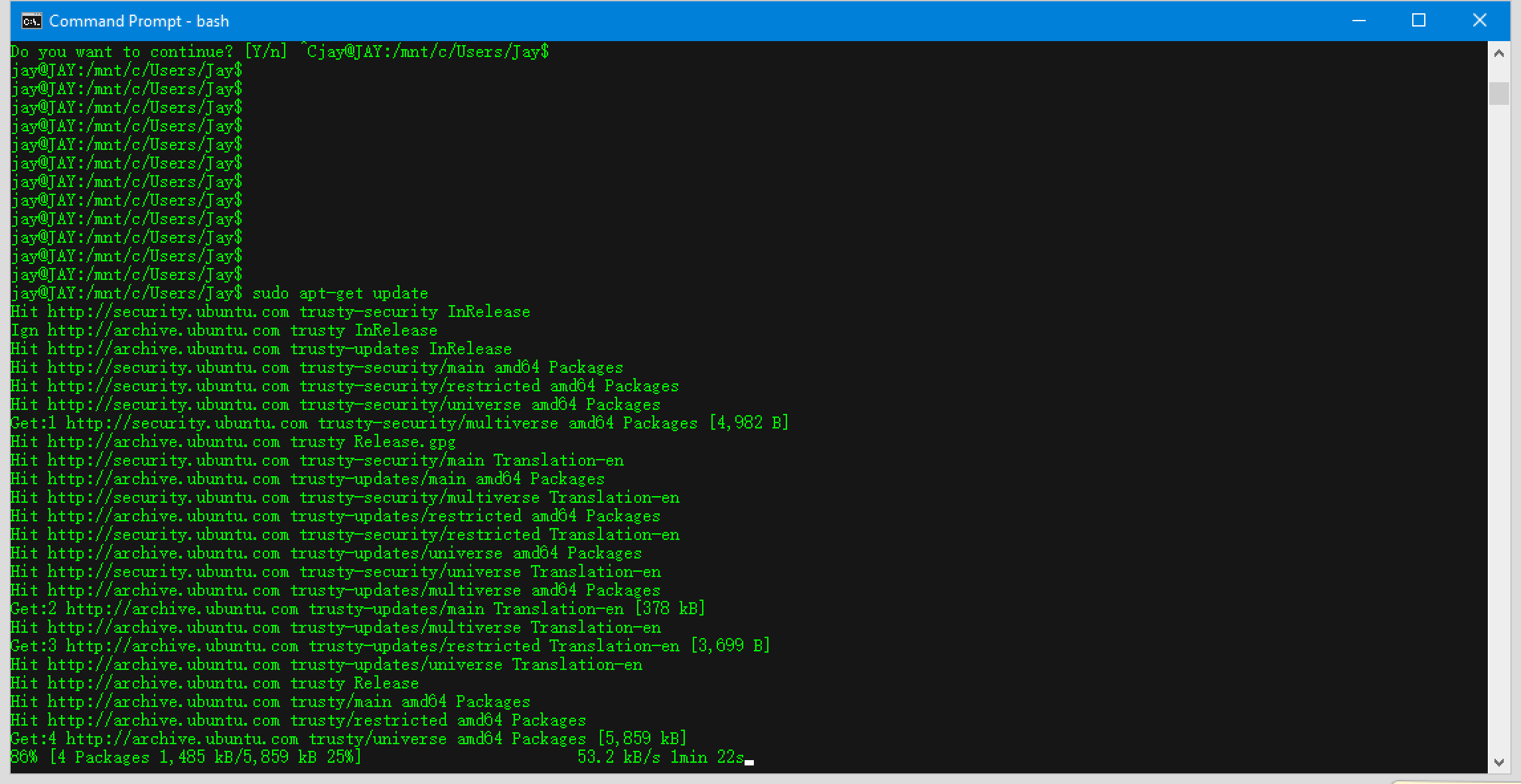Click the "Do you want to continue? [Y/n]" line
1521x784 pixels.
[x=149, y=52]
